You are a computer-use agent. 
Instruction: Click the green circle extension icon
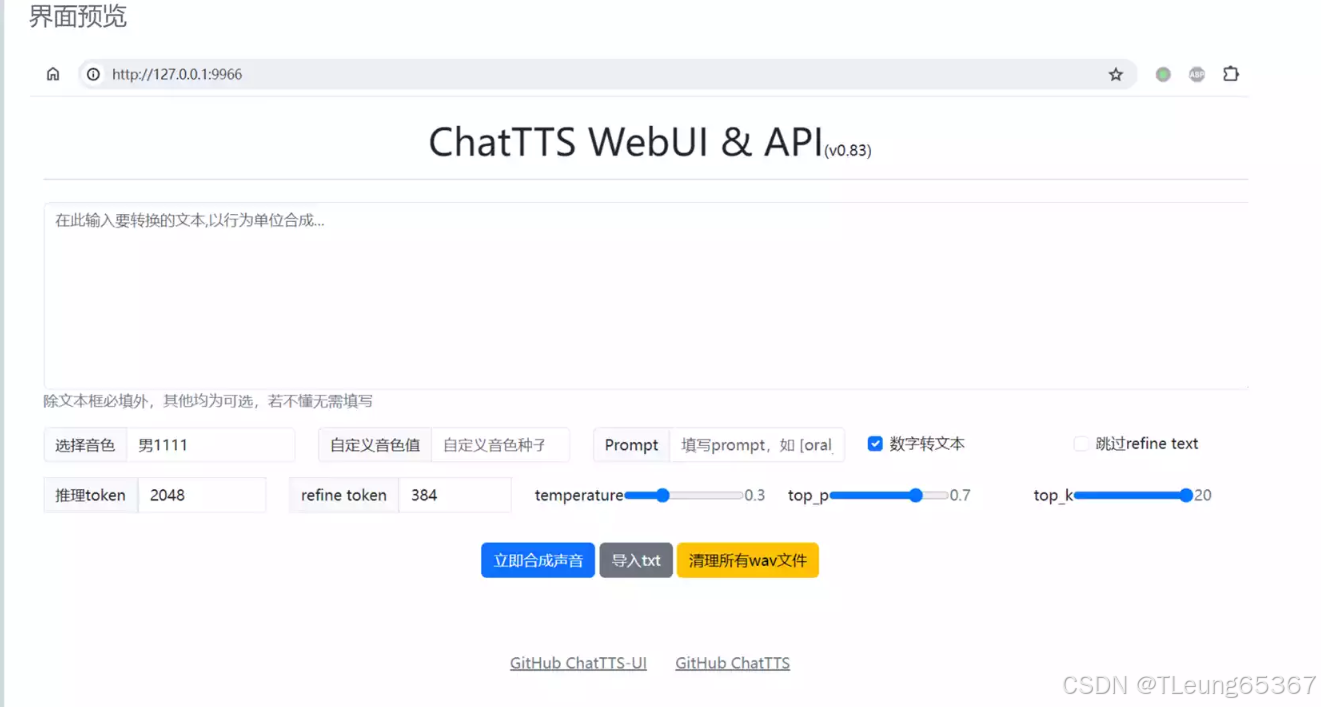click(x=1163, y=74)
